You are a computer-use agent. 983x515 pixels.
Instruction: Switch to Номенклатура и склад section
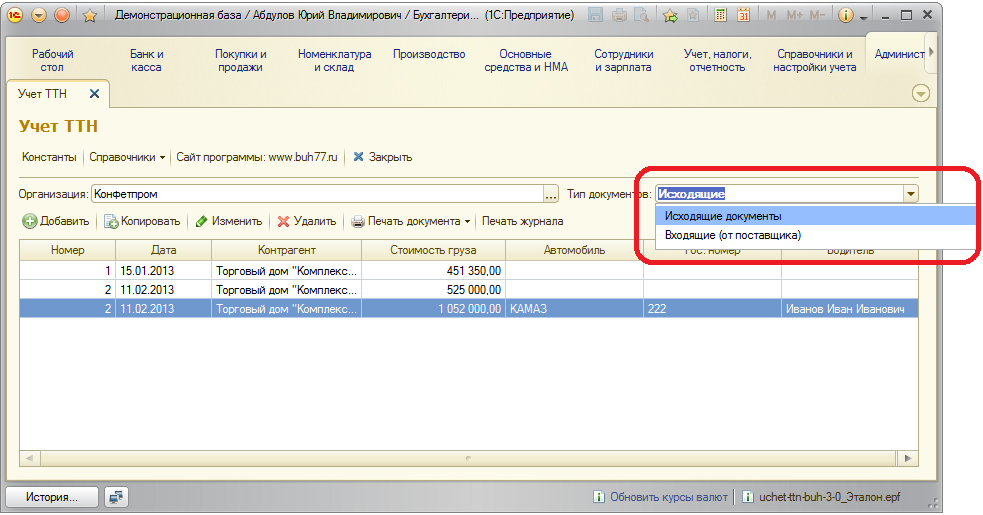click(x=334, y=61)
